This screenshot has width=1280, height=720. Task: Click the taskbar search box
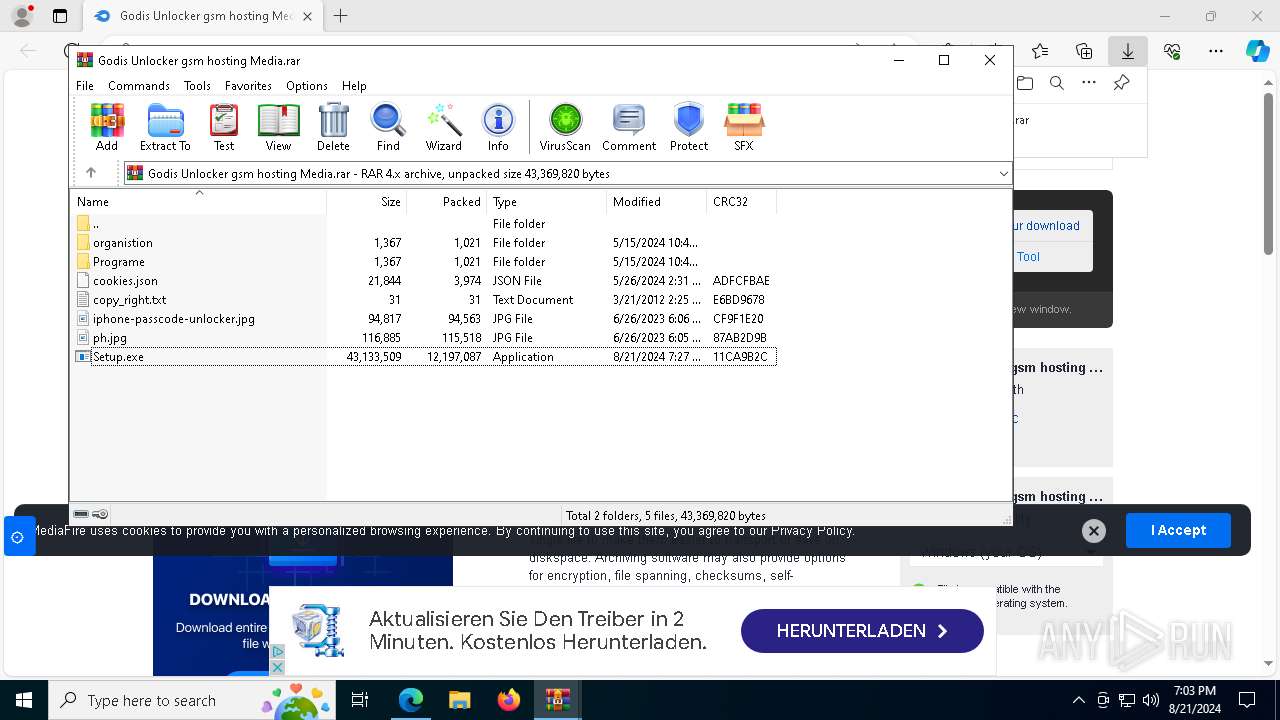click(191, 700)
